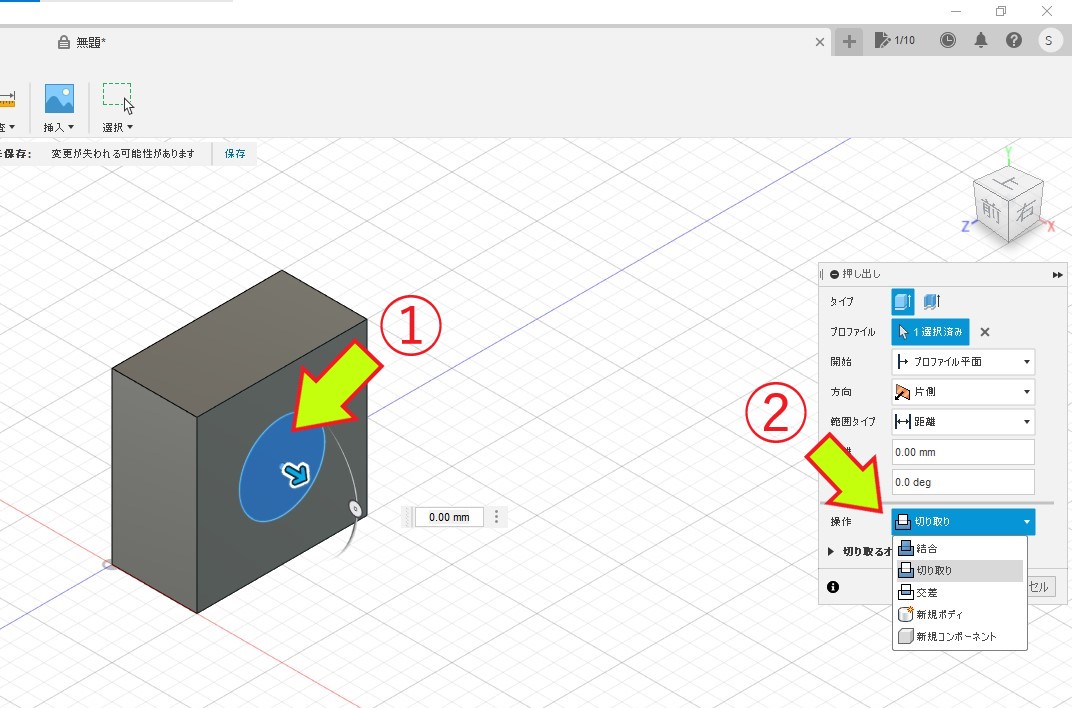
Task: Open the 範囲タイプ 距離 dropdown
Action: [963, 422]
